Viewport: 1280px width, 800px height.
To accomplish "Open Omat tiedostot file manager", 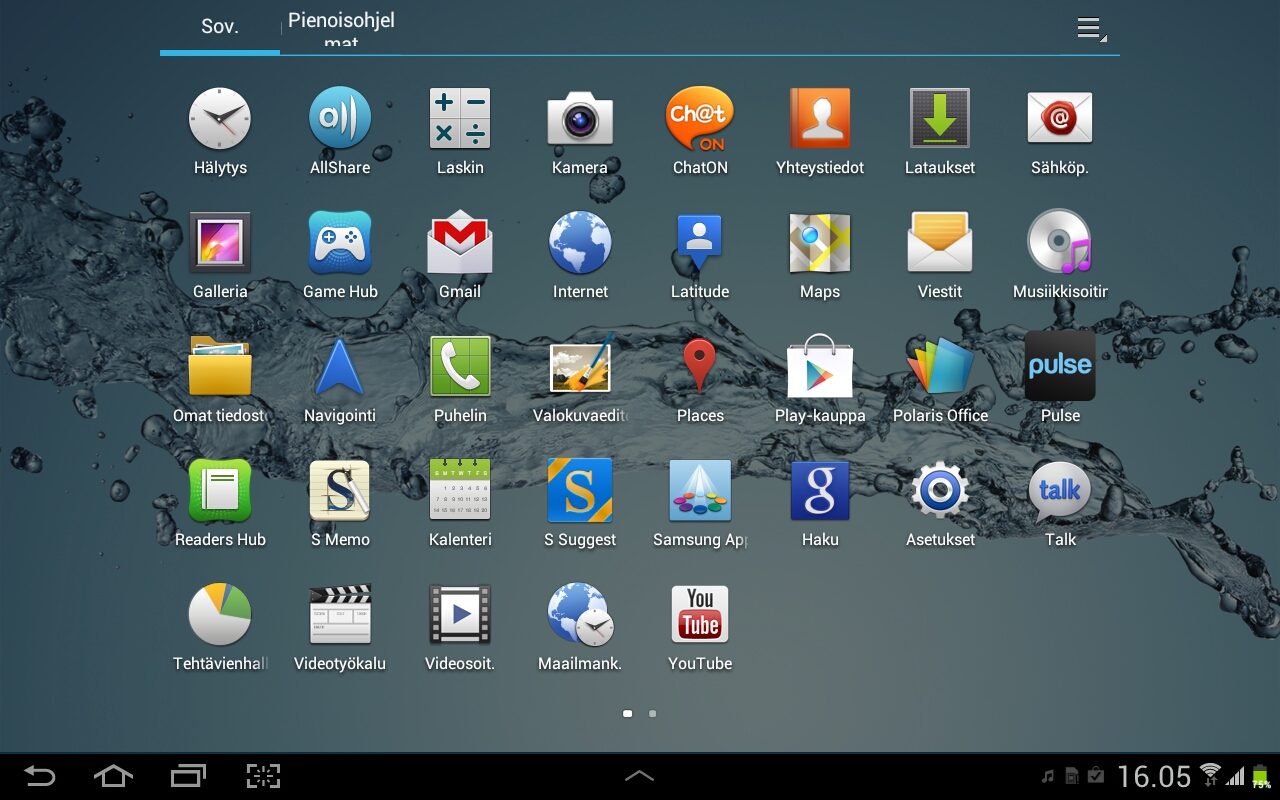I will pyautogui.click(x=220, y=367).
